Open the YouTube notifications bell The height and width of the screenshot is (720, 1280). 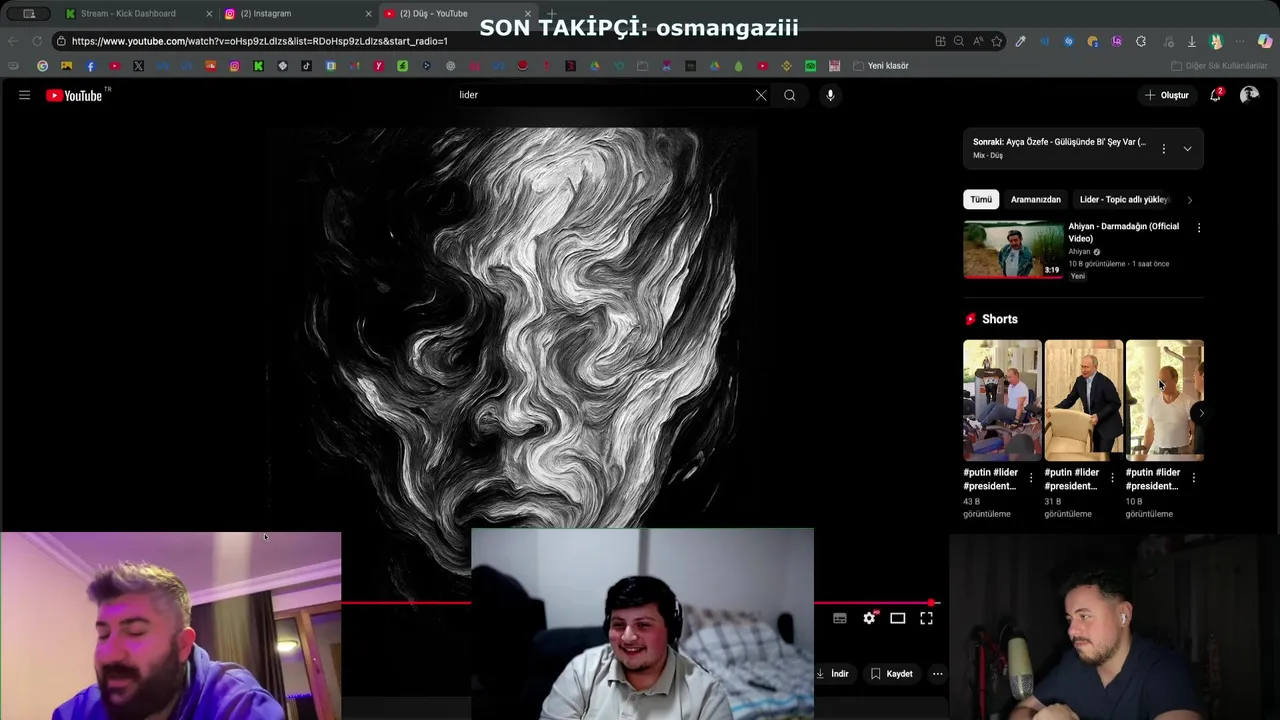click(x=1216, y=95)
